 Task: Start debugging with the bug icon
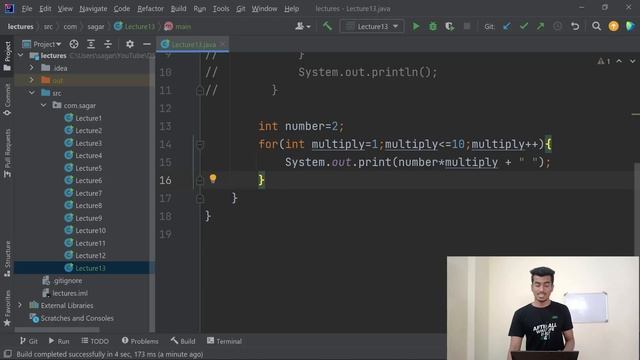pyautogui.click(x=433, y=27)
